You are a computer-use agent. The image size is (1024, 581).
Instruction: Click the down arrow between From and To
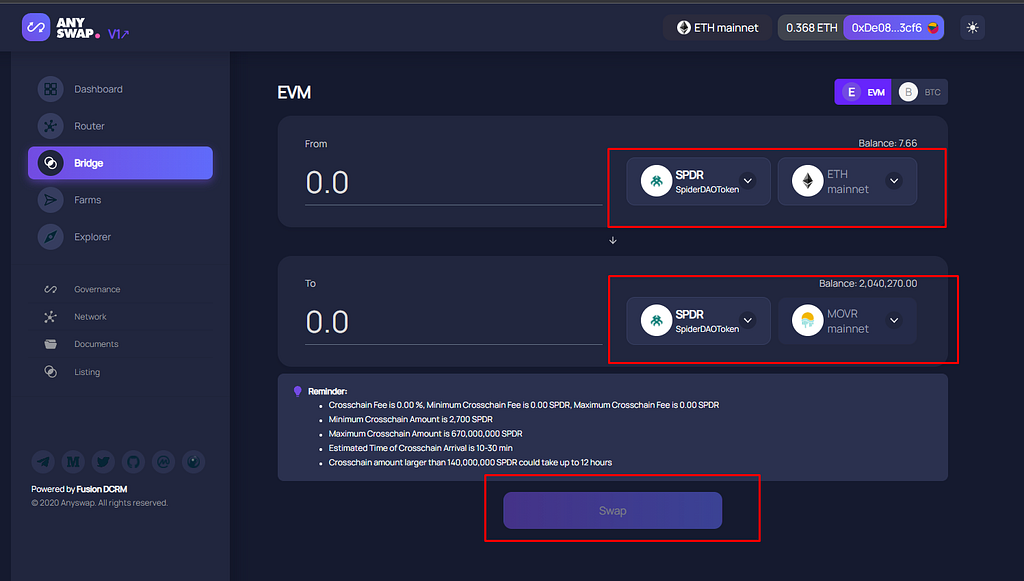click(613, 240)
